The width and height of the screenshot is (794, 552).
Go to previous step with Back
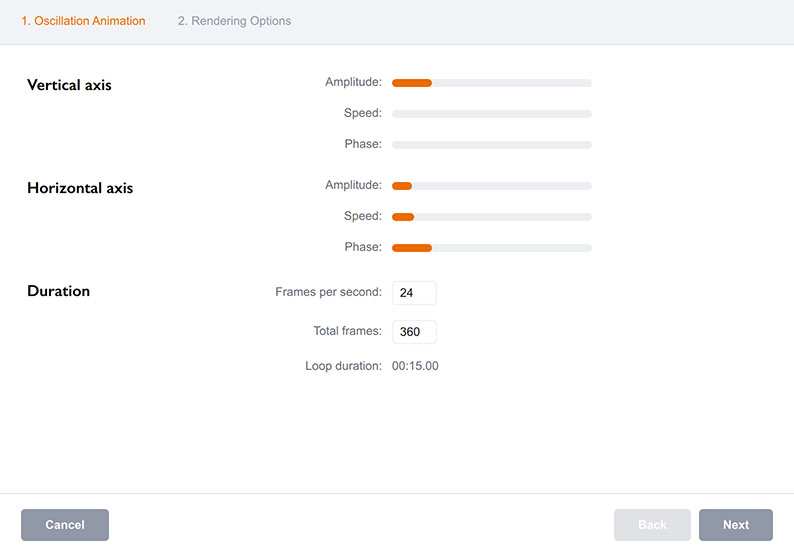[x=652, y=525]
